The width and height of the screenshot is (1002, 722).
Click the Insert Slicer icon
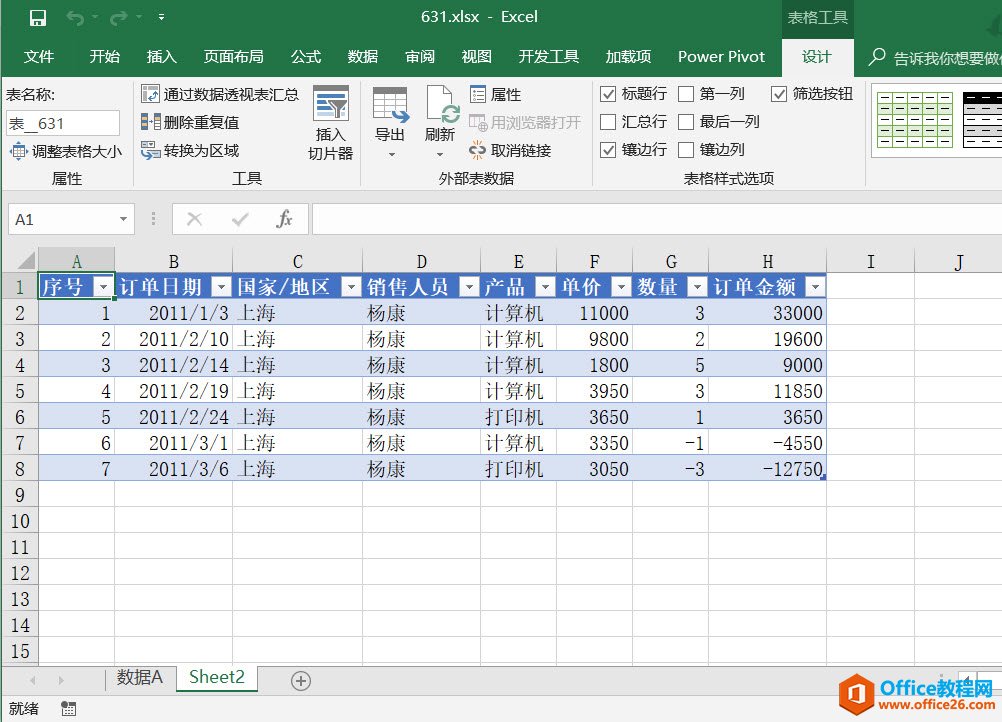click(x=330, y=105)
